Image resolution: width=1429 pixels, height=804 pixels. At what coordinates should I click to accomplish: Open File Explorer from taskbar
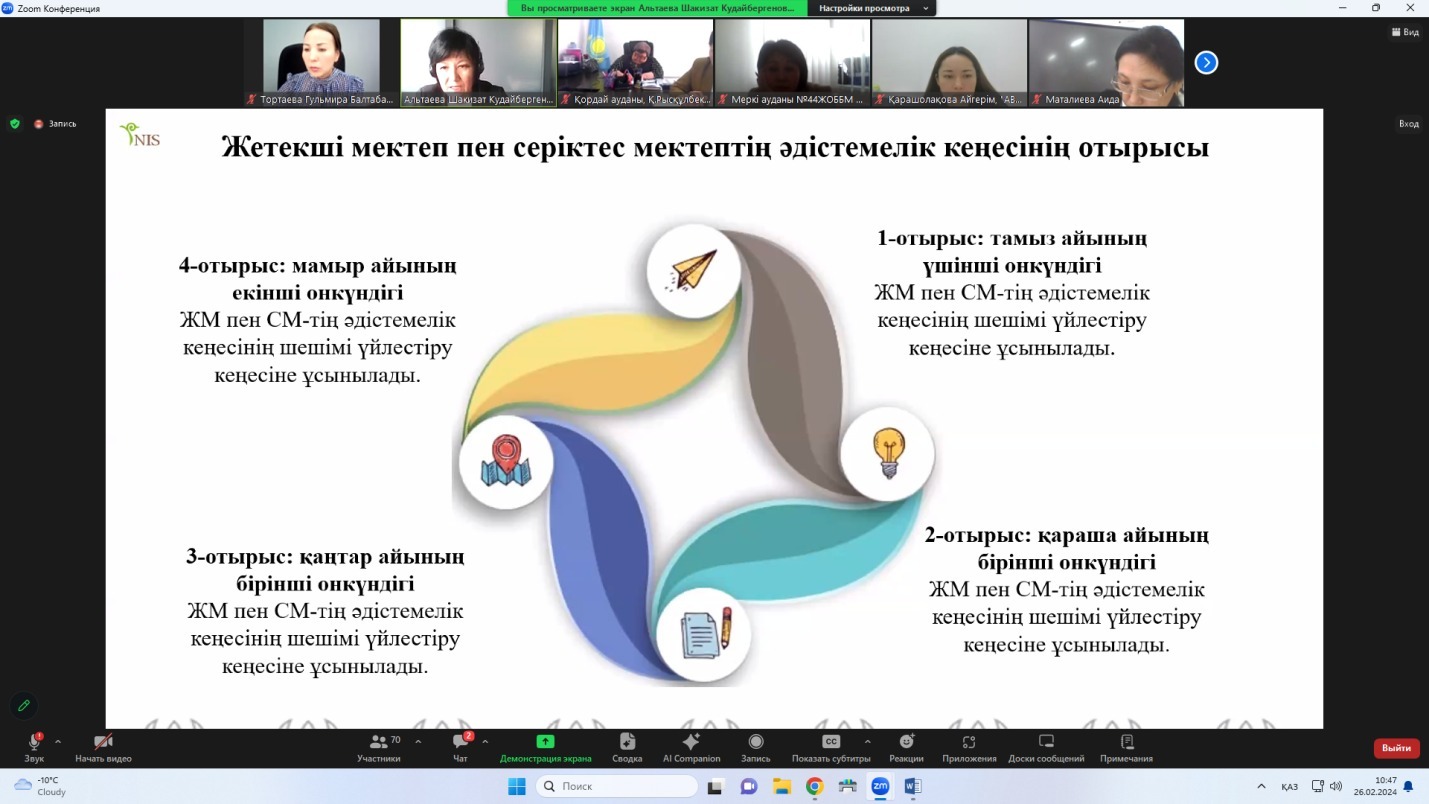tap(781, 787)
